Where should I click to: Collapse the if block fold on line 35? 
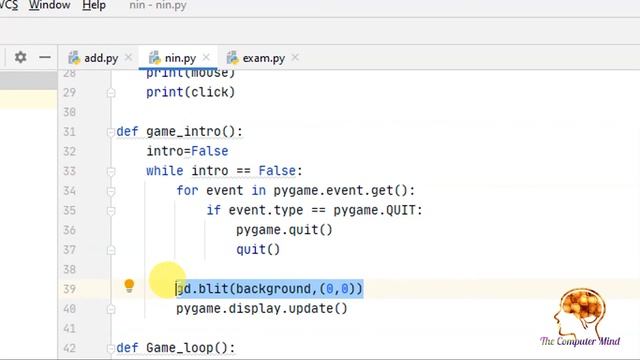[111, 211]
